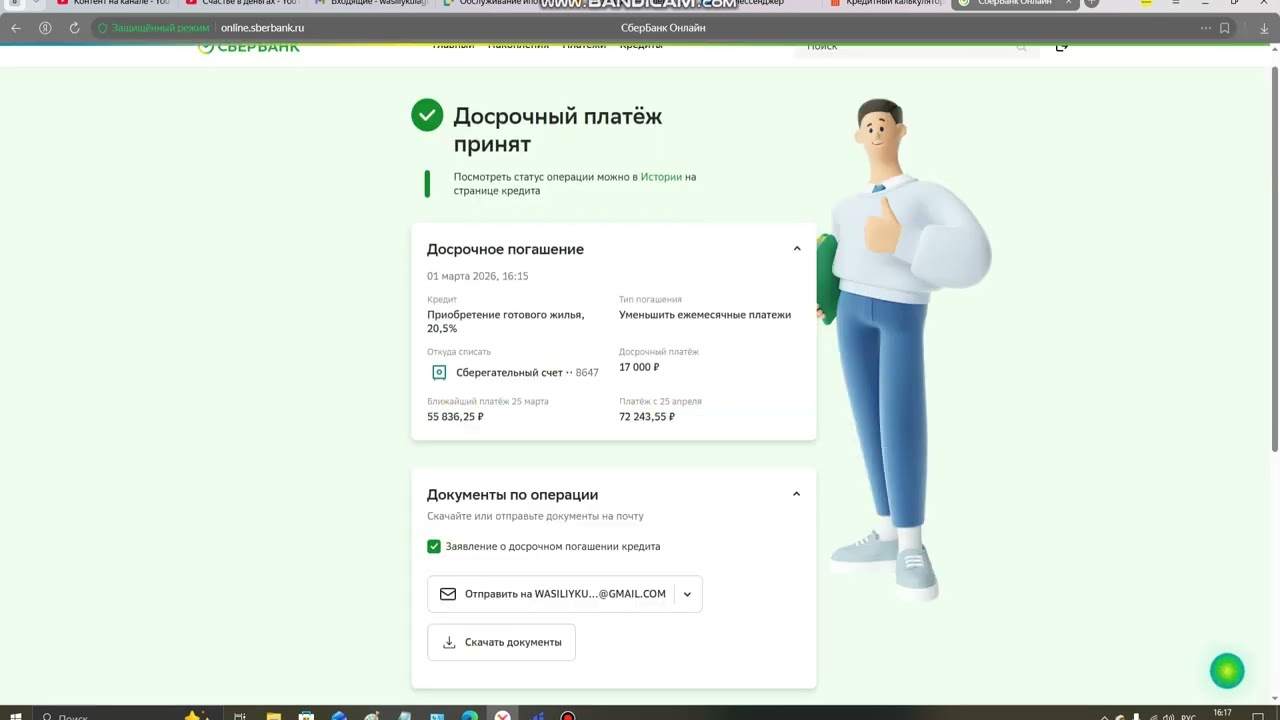
Task: Click the 55 836,25 ₽ nearest payment value
Action: (x=455, y=417)
